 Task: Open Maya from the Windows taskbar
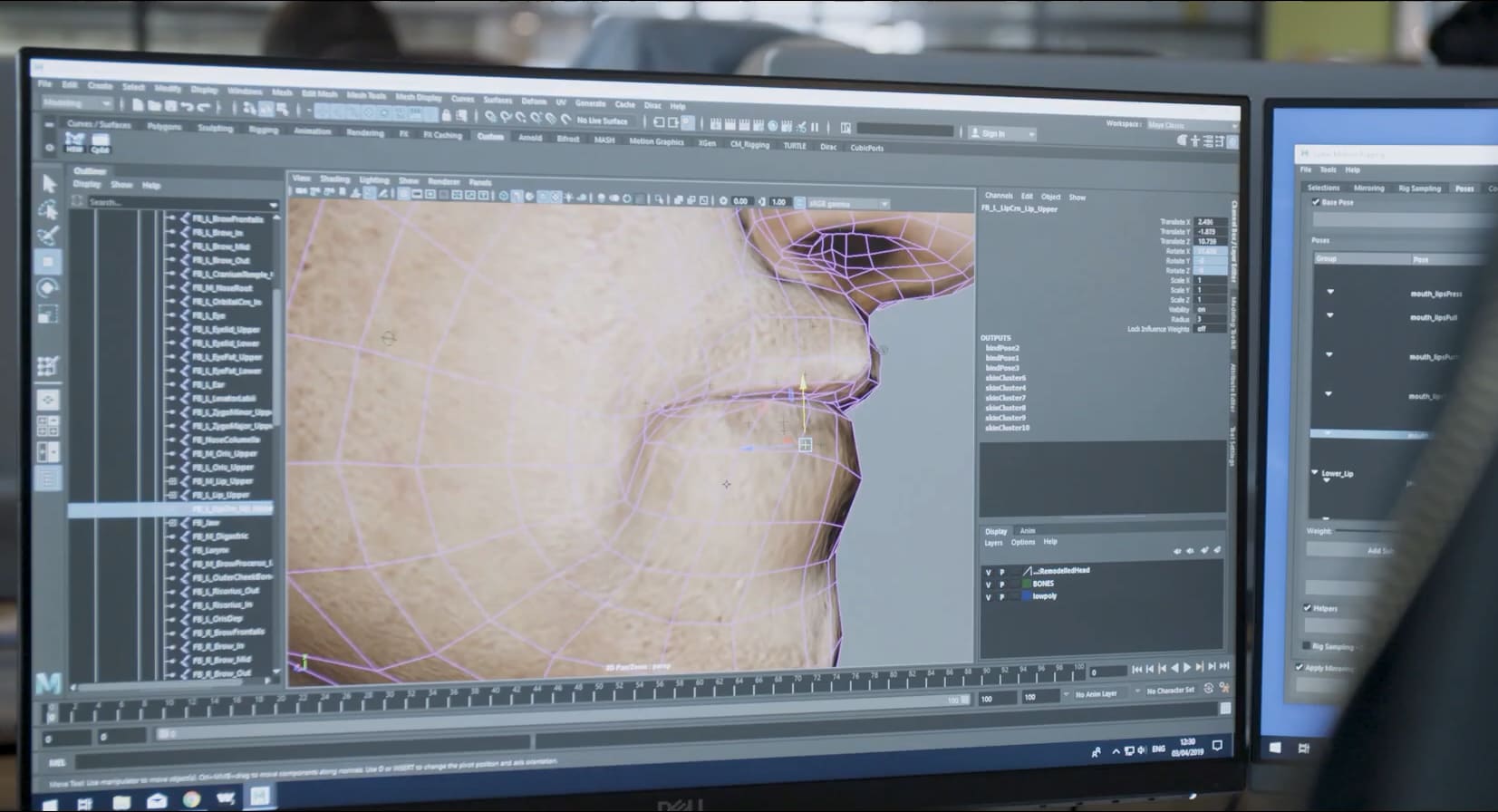(x=260, y=797)
